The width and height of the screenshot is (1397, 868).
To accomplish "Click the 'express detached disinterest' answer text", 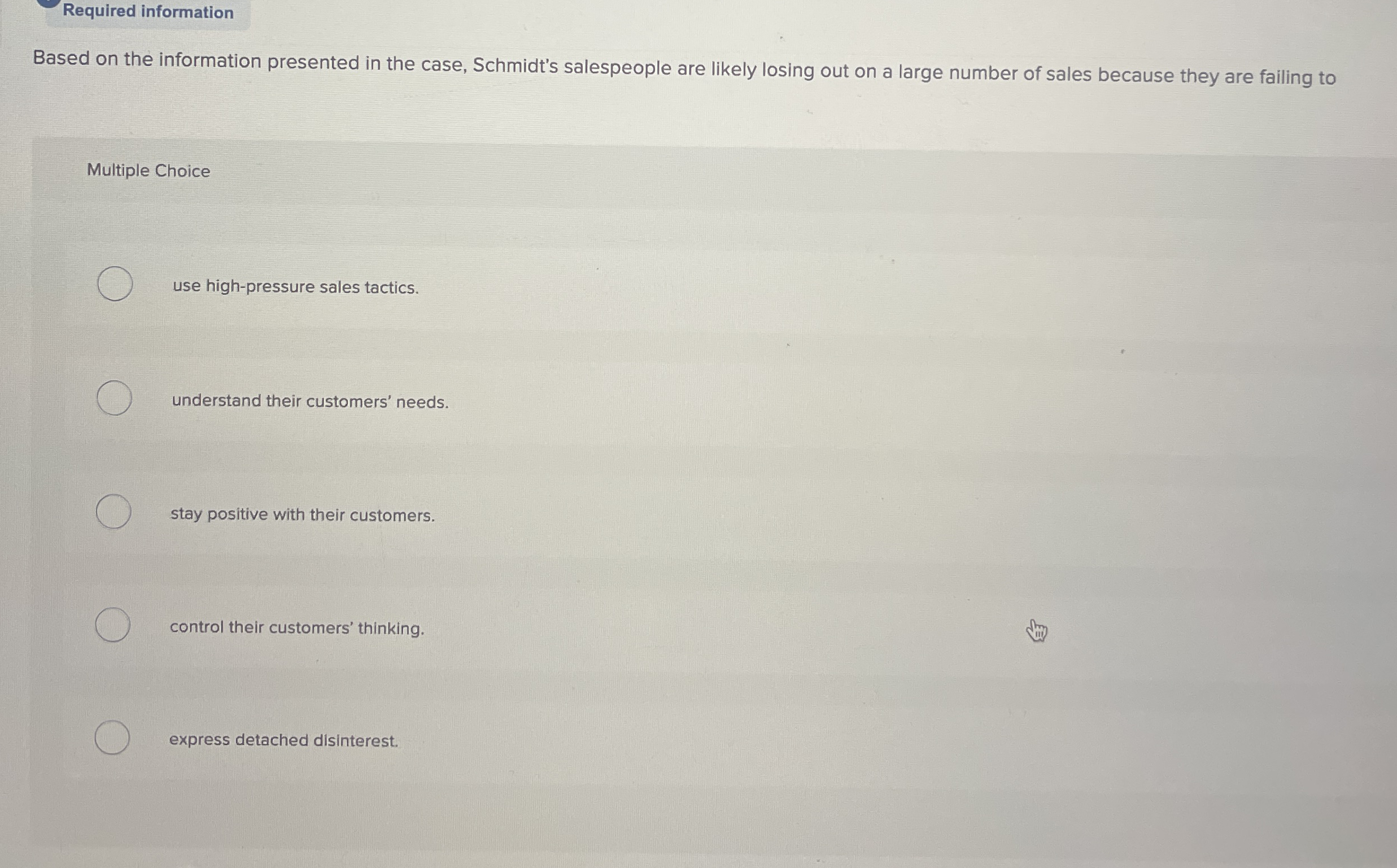I will coord(283,740).
